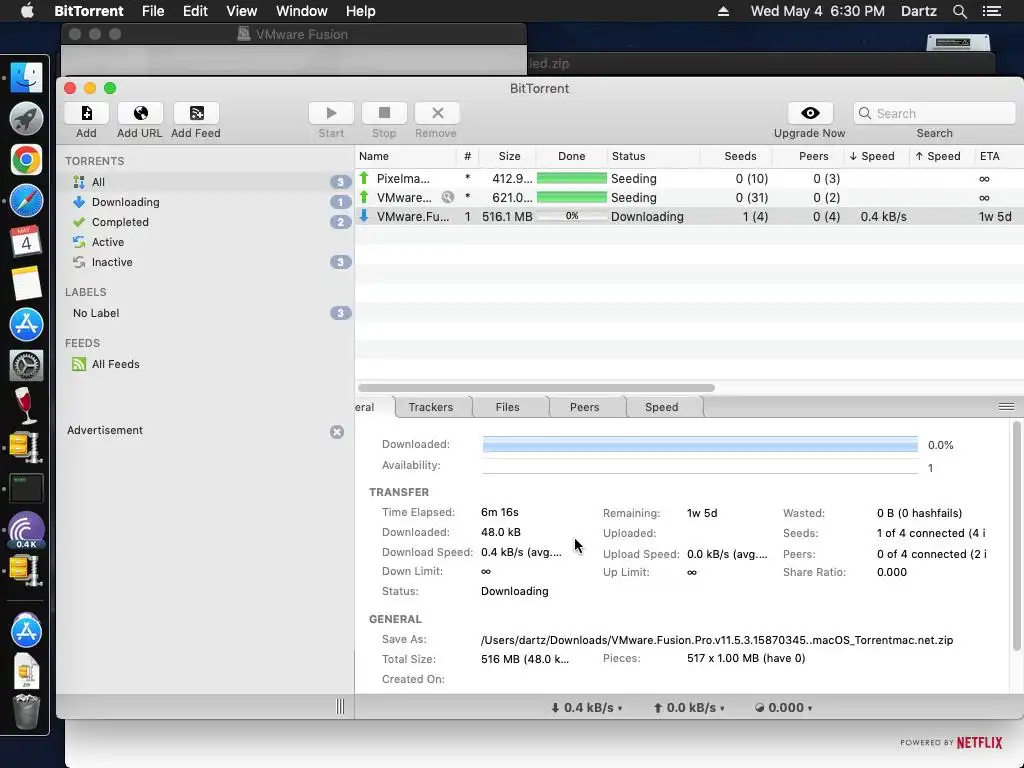Open Launchpad rocket in Dock

pos(26,119)
